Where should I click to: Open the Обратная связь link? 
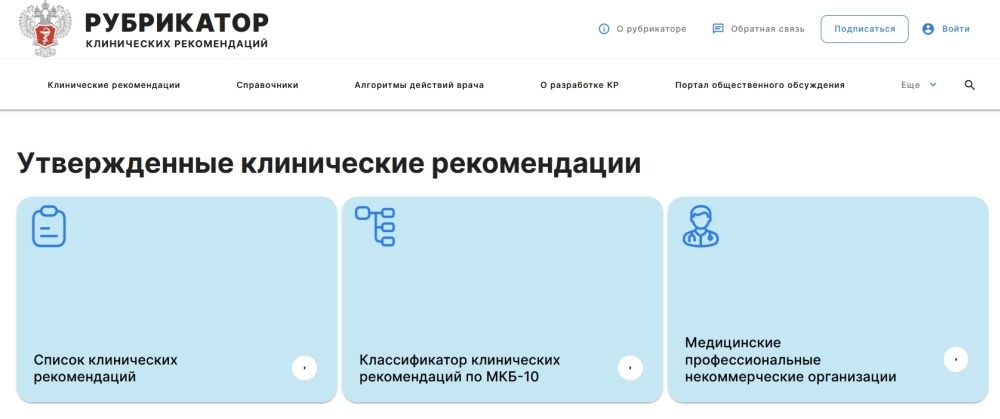click(767, 29)
